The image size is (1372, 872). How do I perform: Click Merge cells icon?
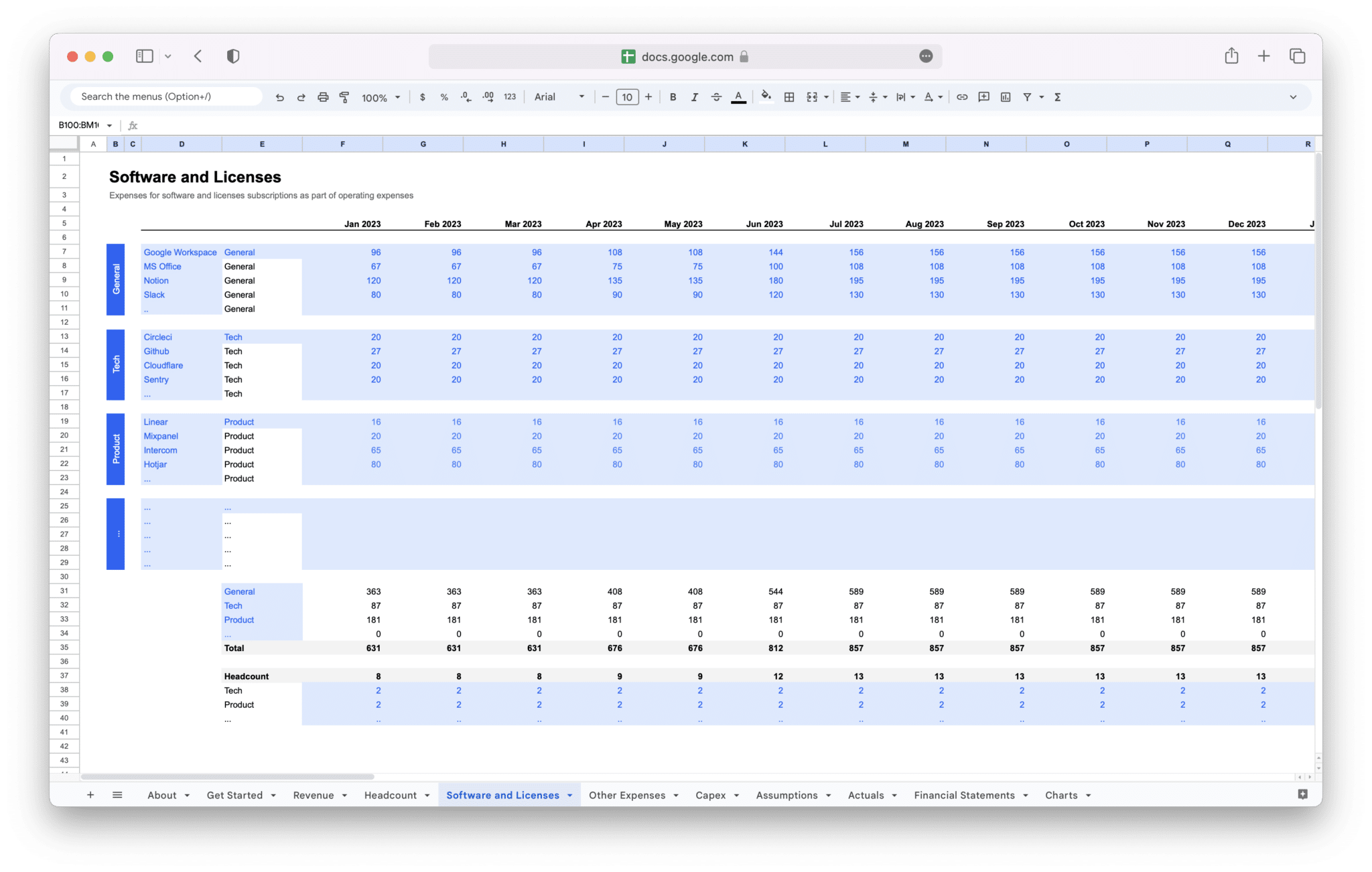click(x=812, y=97)
